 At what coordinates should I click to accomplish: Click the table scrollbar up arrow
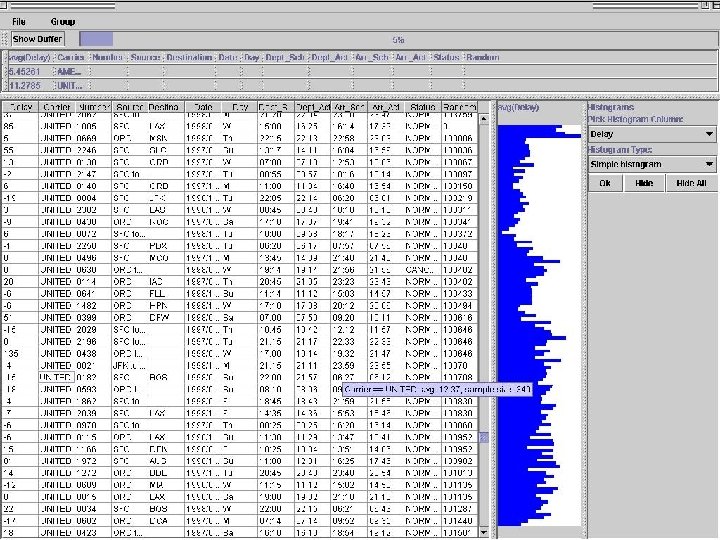click(484, 119)
